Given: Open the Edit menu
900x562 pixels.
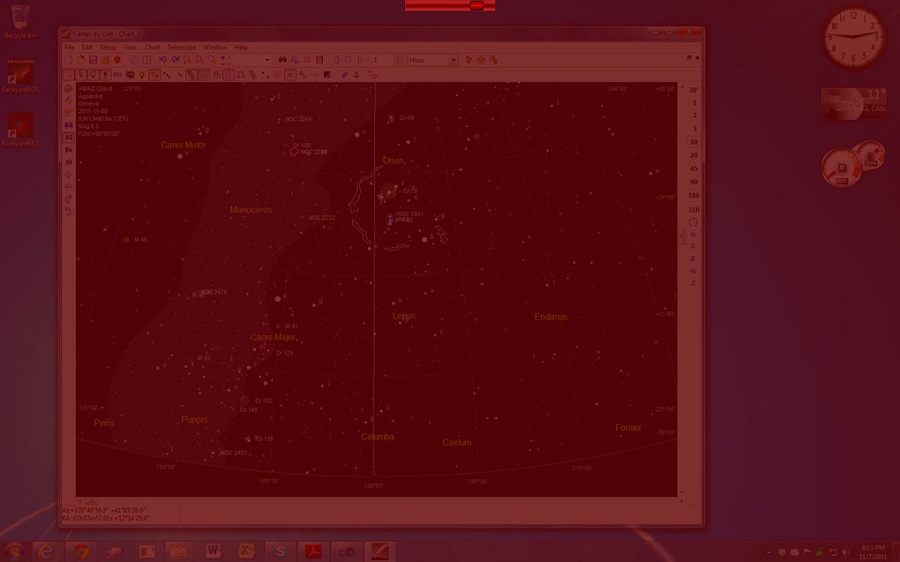Looking at the screenshot, I should 87,48.
